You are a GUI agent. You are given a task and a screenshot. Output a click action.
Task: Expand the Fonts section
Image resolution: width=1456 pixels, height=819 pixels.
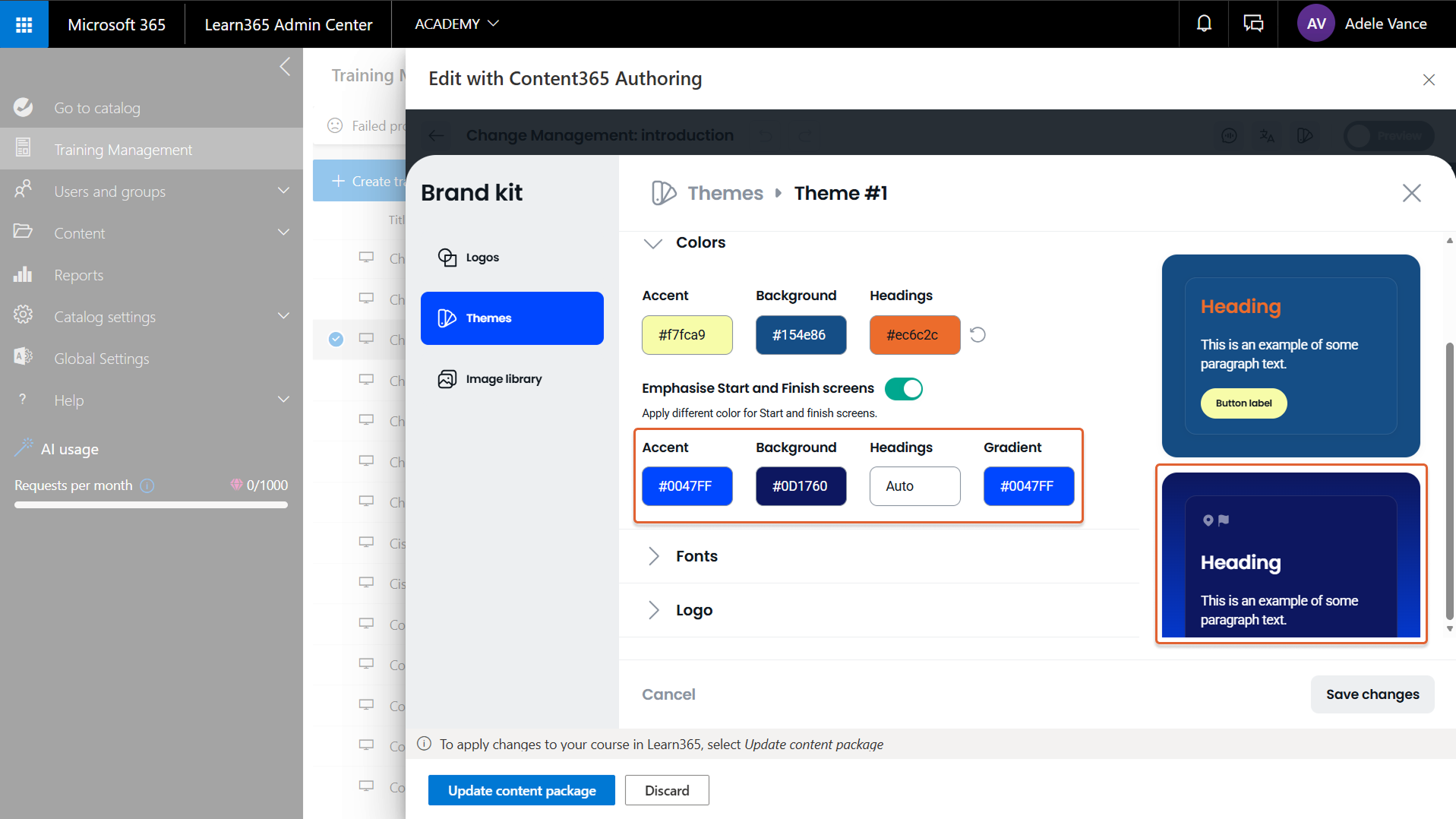pyautogui.click(x=653, y=556)
